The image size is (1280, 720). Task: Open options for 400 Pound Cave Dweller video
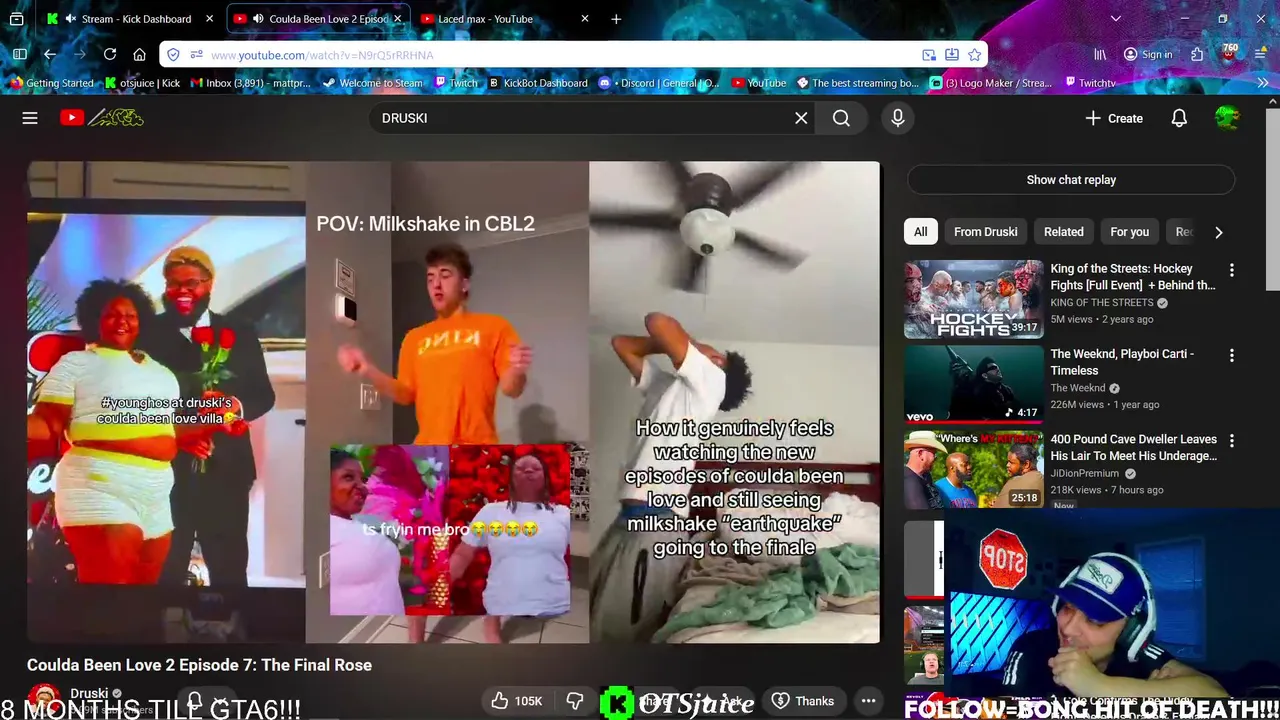[1231, 440]
